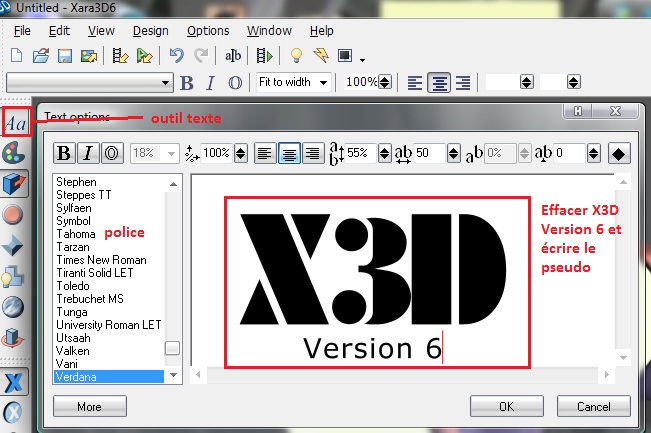Image resolution: width=651 pixels, height=433 pixels.
Task: Open the File menu
Action: click(x=22, y=31)
